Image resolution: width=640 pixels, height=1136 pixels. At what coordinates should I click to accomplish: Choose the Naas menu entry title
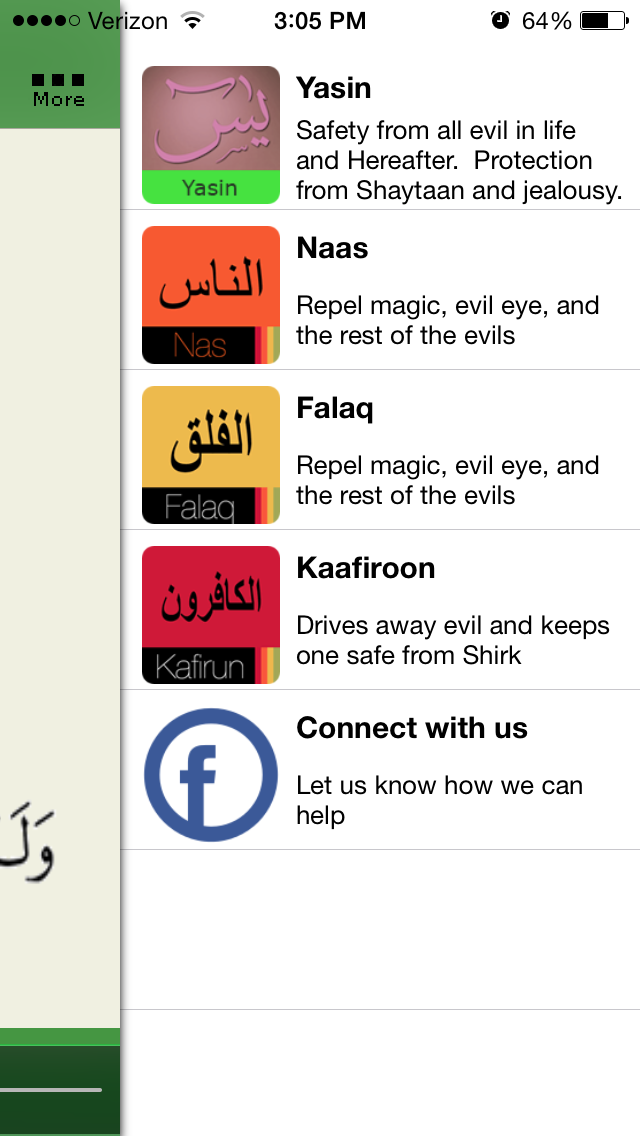333,248
